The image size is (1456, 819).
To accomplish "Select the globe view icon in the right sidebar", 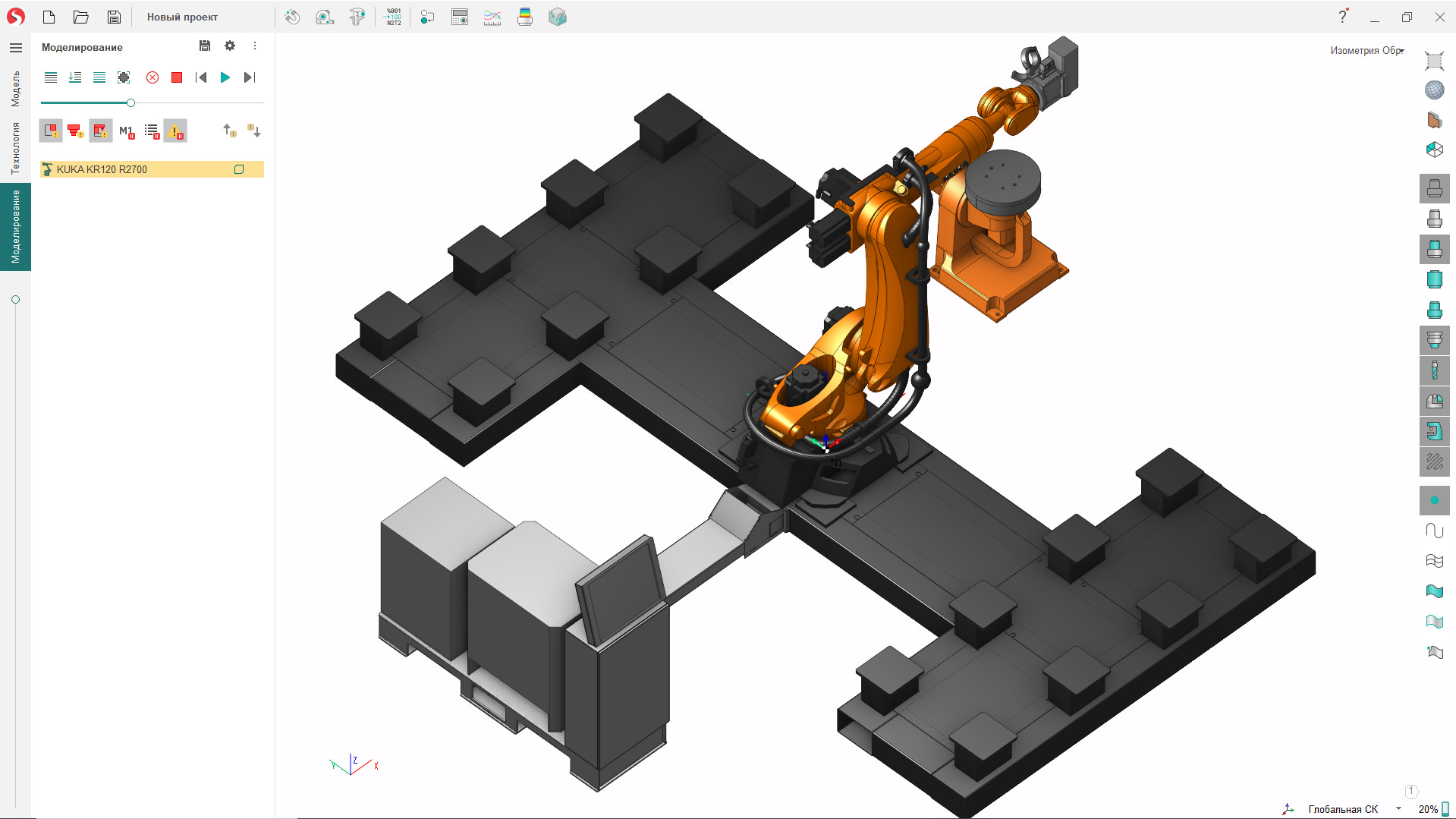I will (x=1434, y=89).
